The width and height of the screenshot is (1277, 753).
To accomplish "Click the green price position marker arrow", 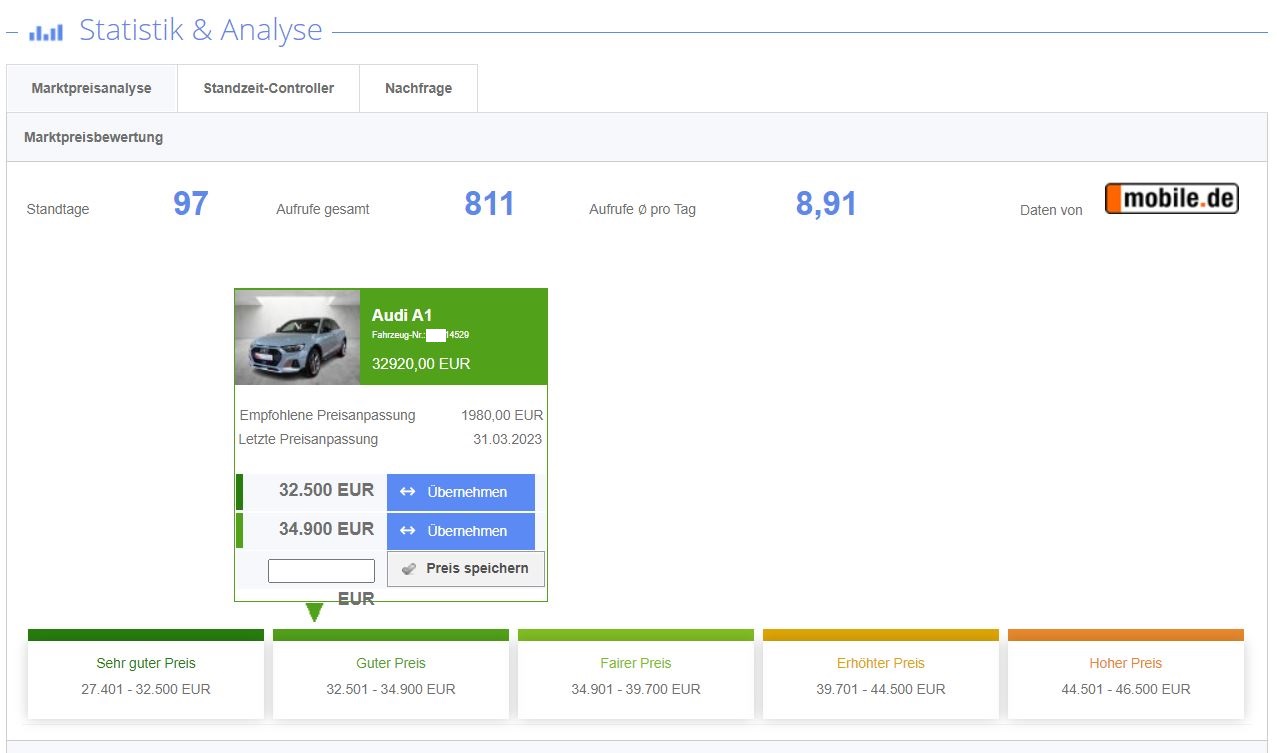I will click(x=315, y=612).
